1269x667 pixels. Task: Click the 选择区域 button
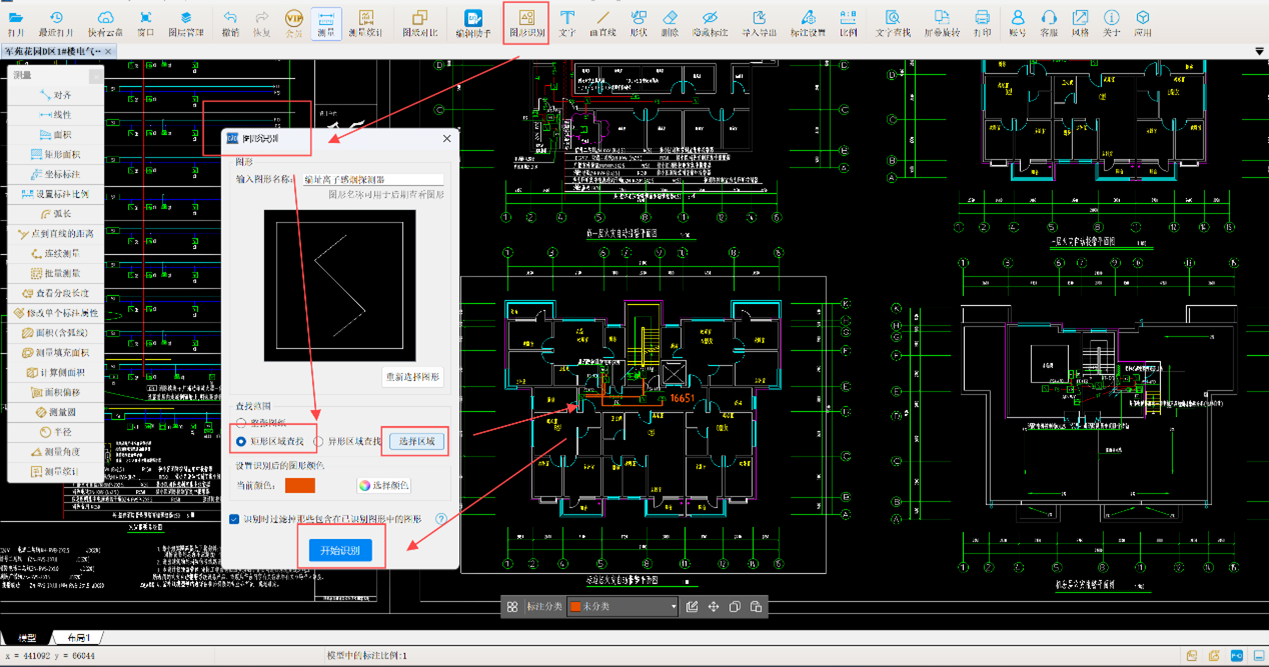coord(417,441)
